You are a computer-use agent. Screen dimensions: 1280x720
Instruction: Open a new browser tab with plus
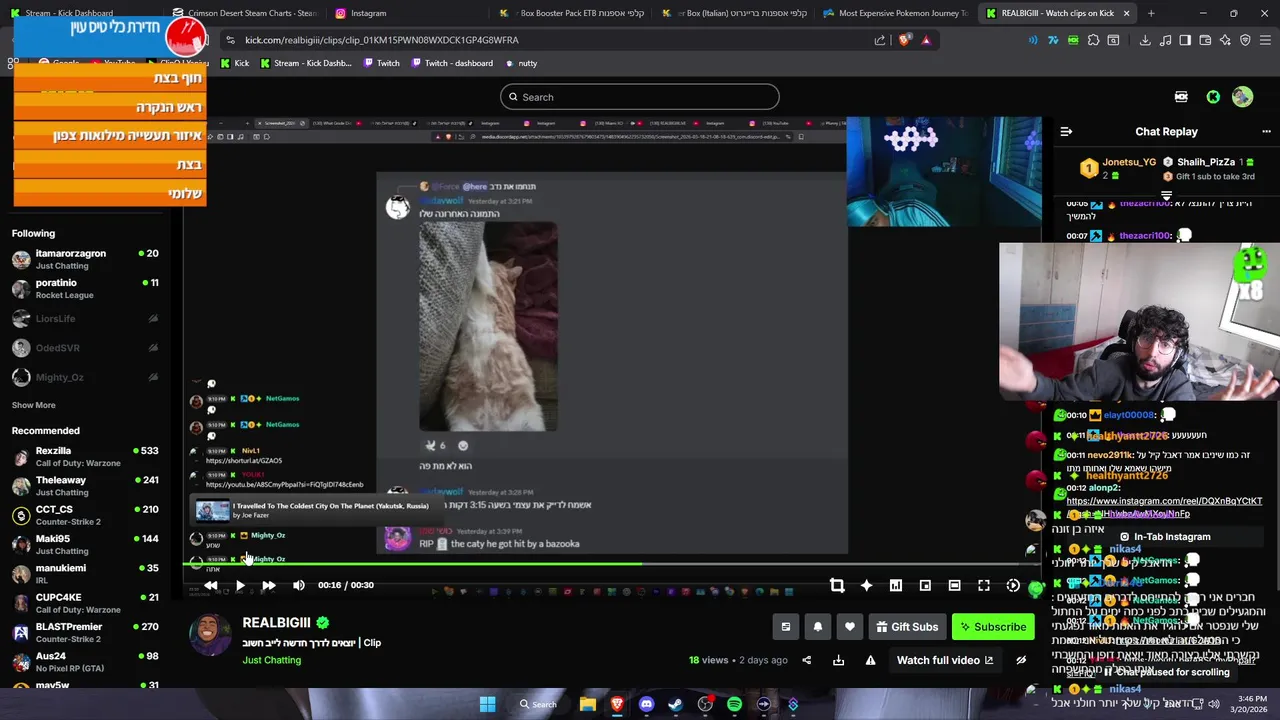click(x=1151, y=13)
